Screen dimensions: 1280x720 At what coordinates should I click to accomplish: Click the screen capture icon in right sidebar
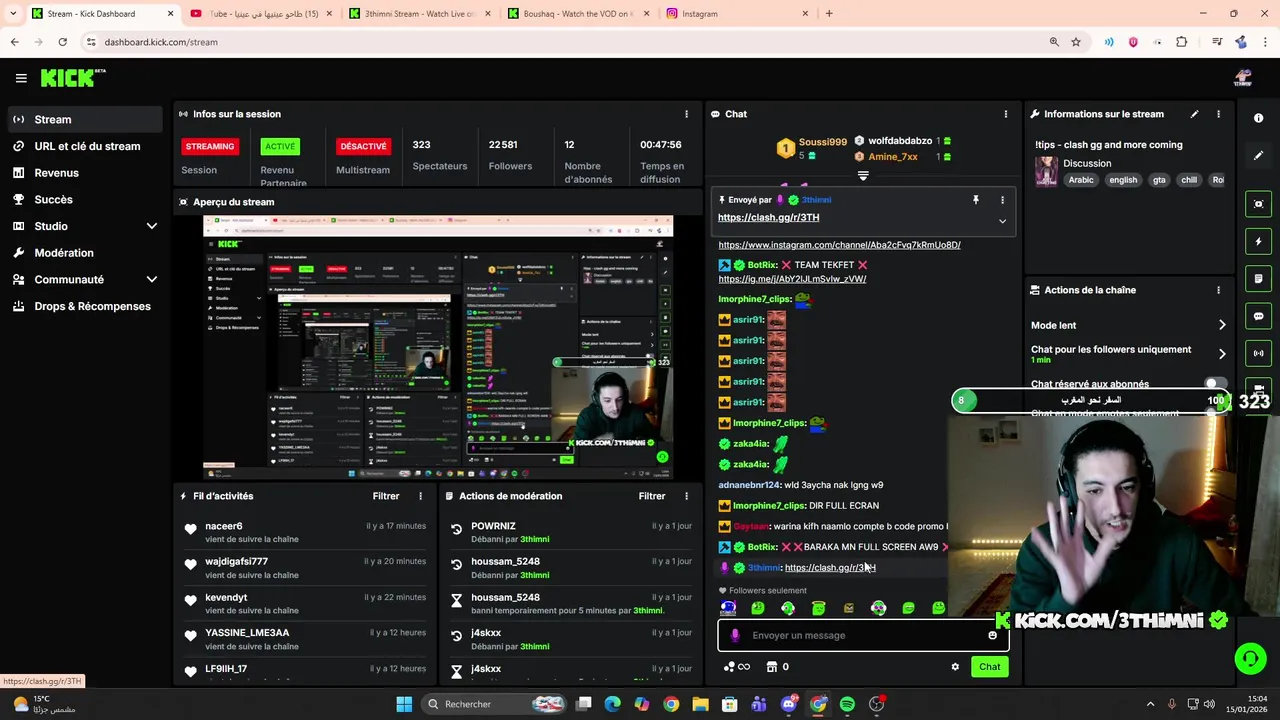(x=1258, y=204)
